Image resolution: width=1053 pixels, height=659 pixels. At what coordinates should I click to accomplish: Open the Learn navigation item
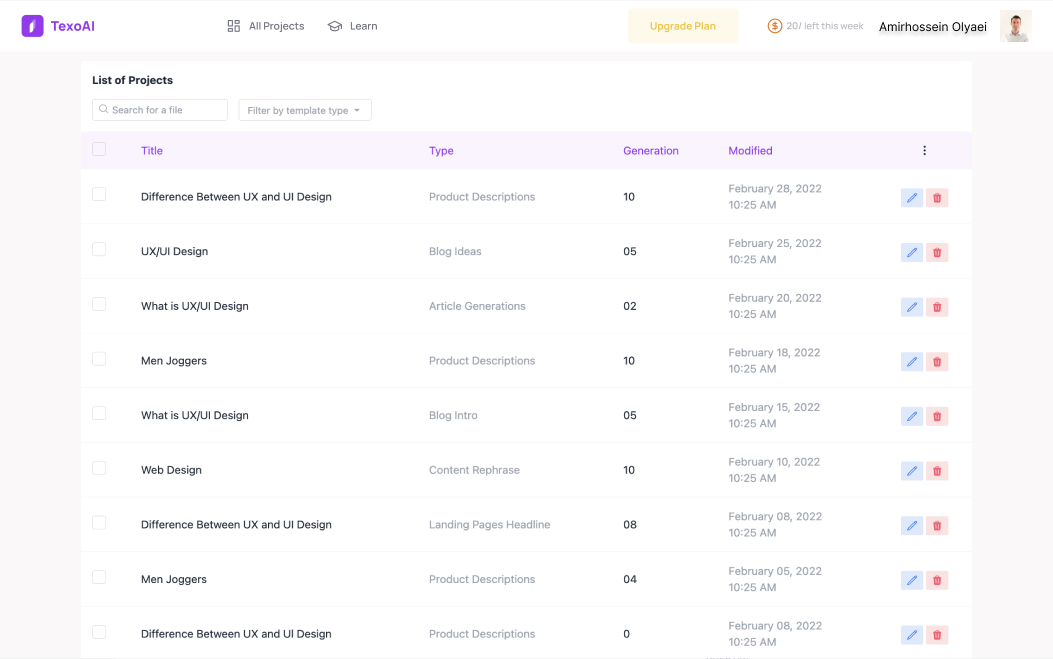353,26
